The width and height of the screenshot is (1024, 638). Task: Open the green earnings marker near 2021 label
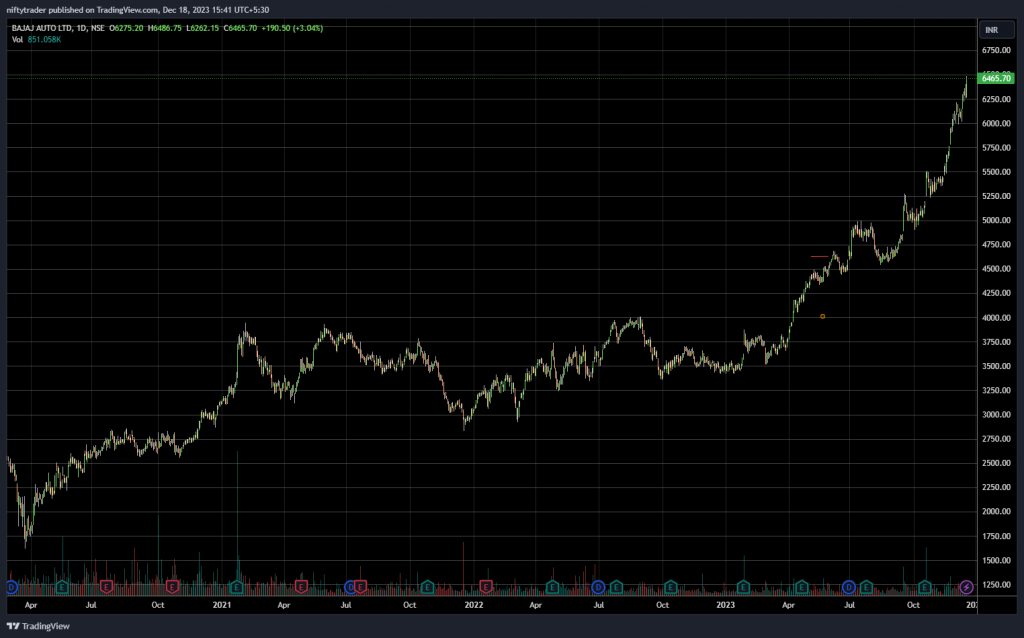coord(236,587)
